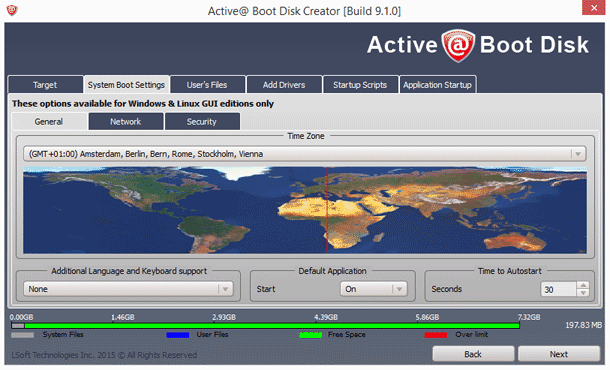Open the Security sub-tab

tap(202, 121)
